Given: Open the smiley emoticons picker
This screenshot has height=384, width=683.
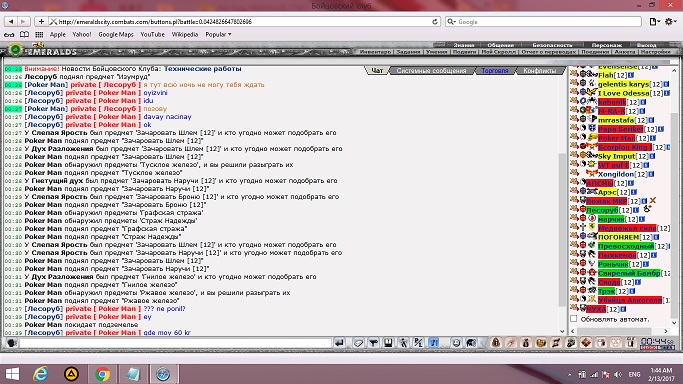Looking at the screenshot, I should coord(456,343).
